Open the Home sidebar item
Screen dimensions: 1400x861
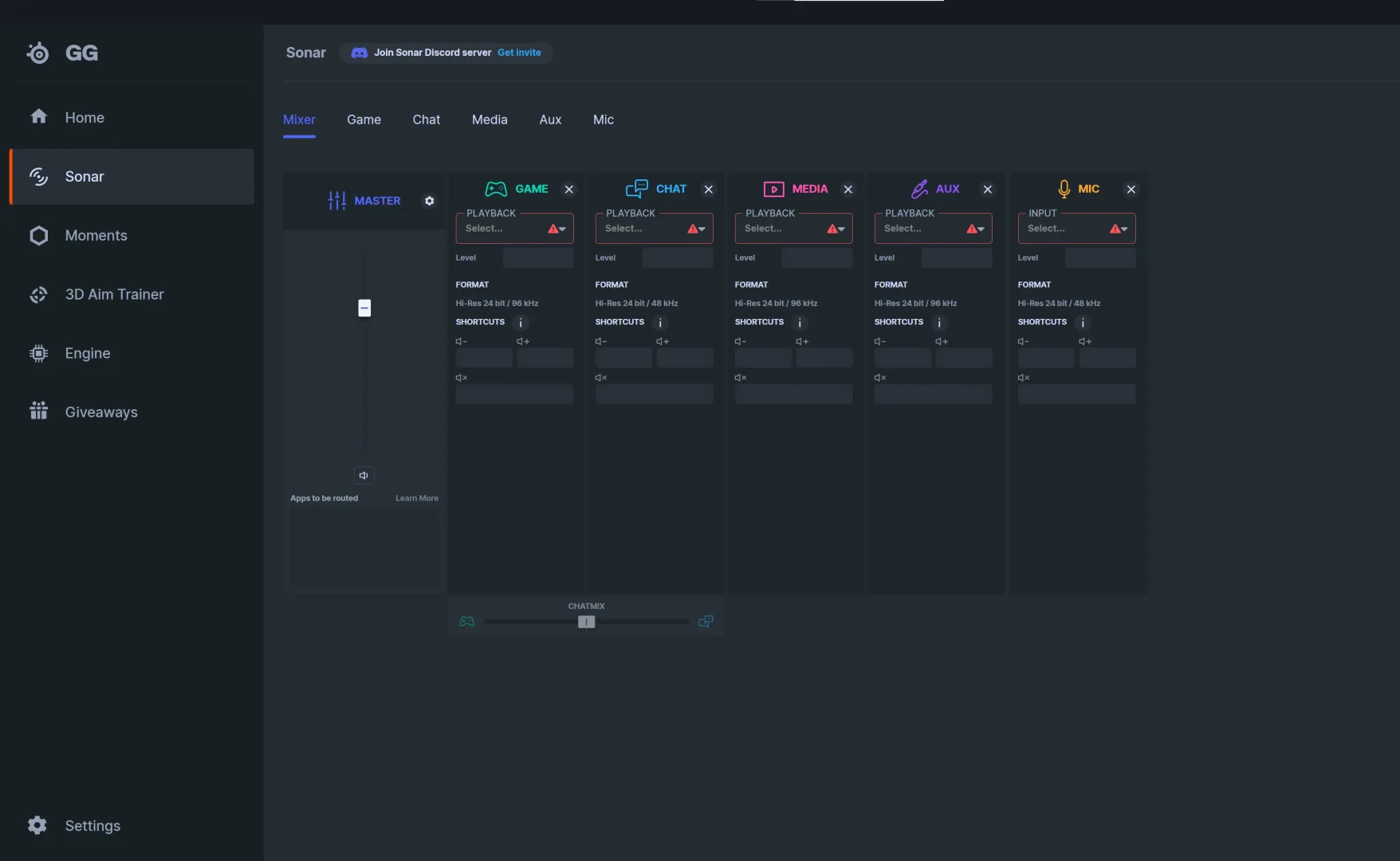132,117
